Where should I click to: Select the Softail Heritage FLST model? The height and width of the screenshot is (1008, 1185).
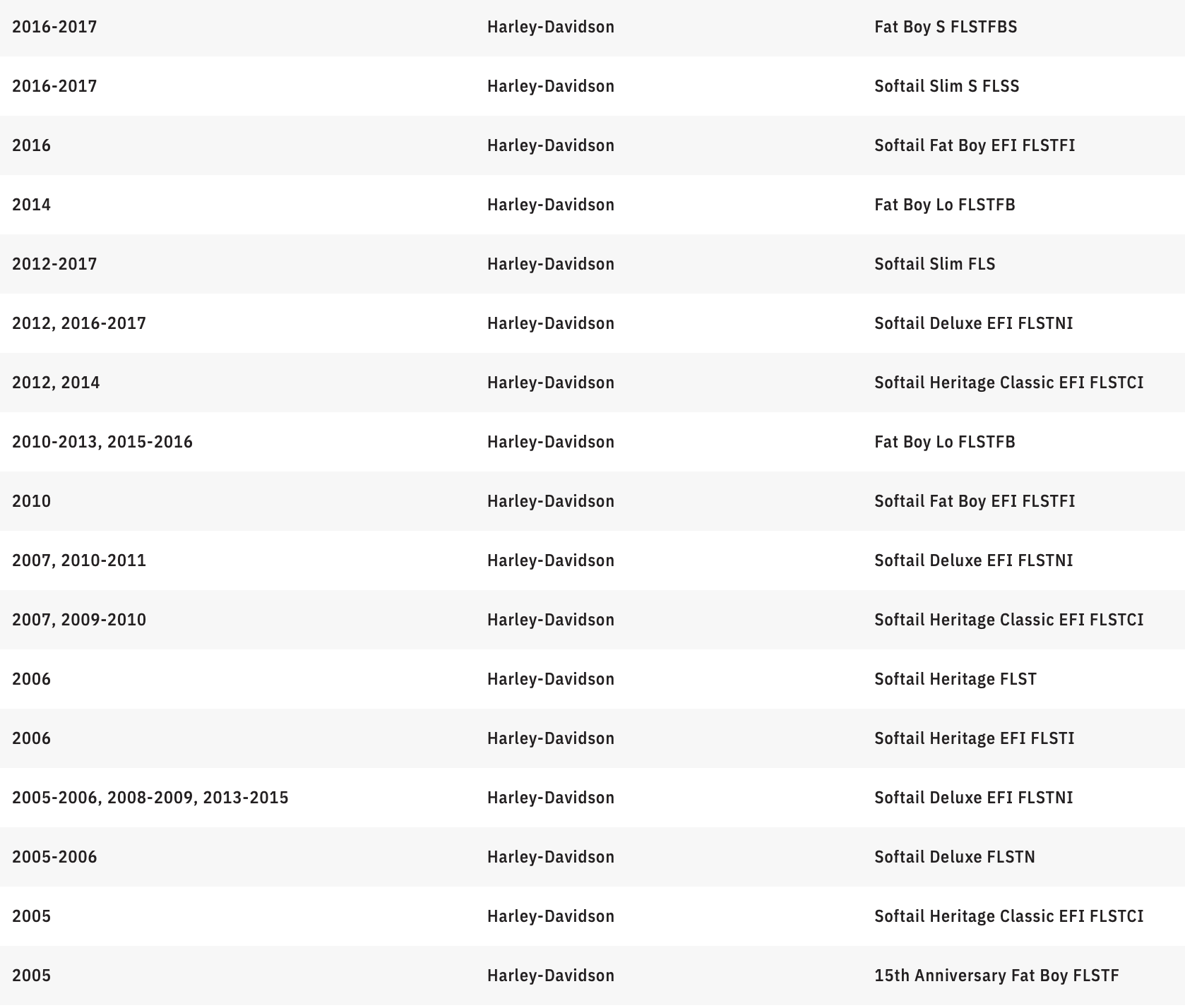[x=955, y=679]
